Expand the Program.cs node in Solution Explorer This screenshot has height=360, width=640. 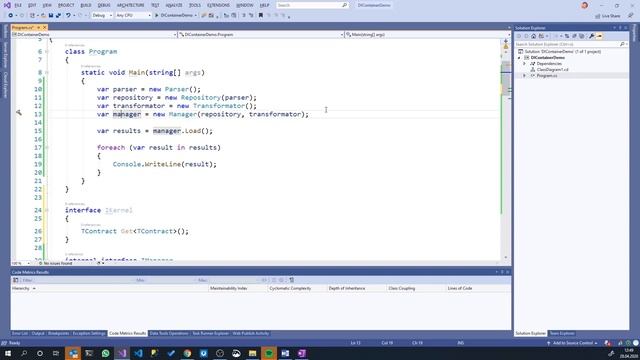click(x=524, y=76)
